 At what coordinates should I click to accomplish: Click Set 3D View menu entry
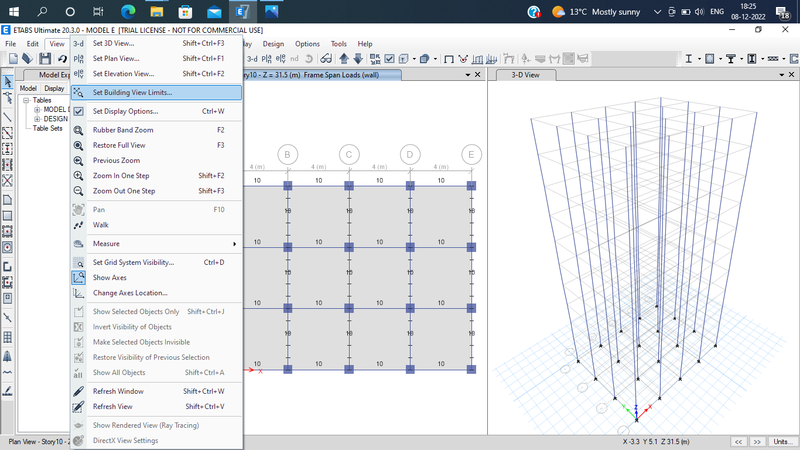(156, 43)
